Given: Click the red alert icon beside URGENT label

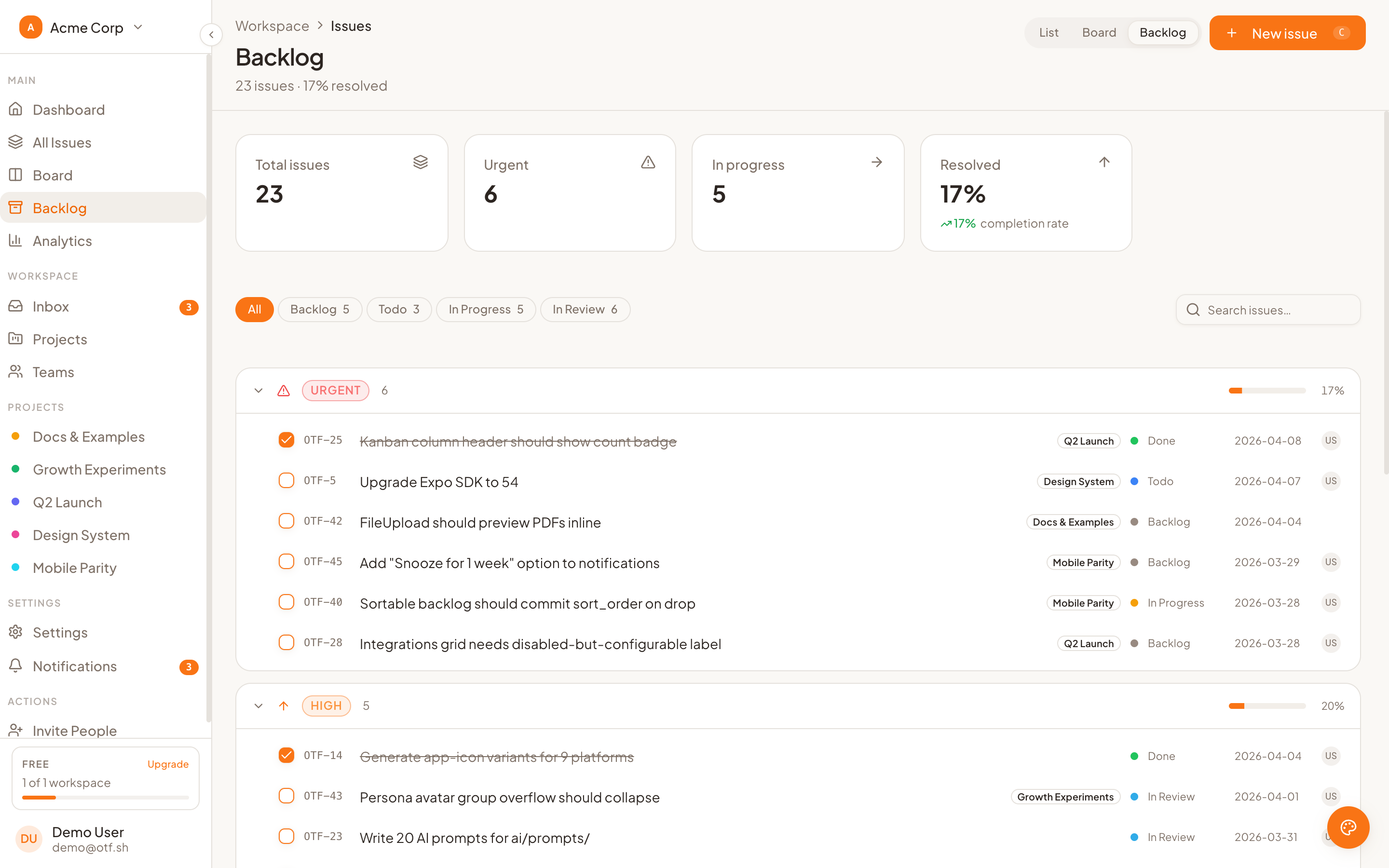Looking at the screenshot, I should 284,391.
